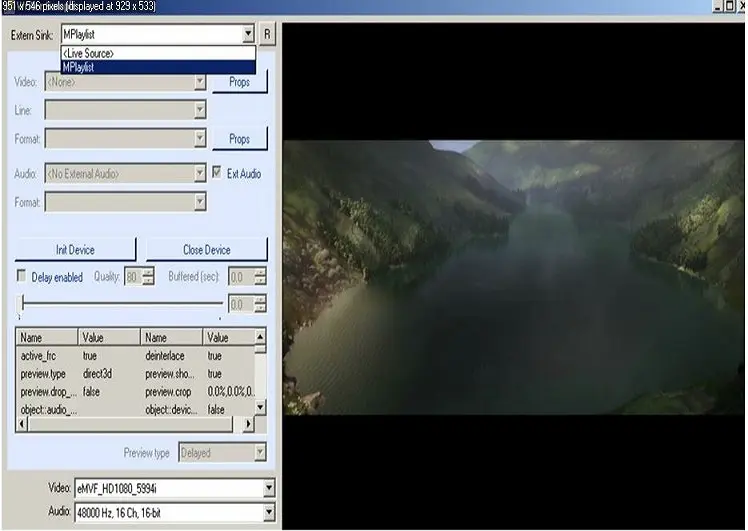Toggle the Ext Audio checkbox
The width and height of the screenshot is (748, 531).
click(x=218, y=173)
